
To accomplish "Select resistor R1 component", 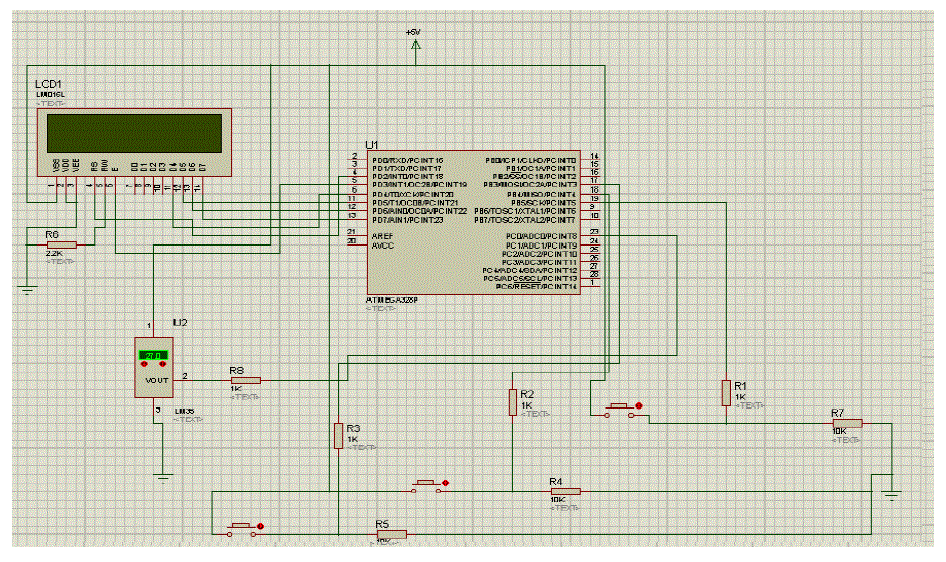I will (726, 393).
